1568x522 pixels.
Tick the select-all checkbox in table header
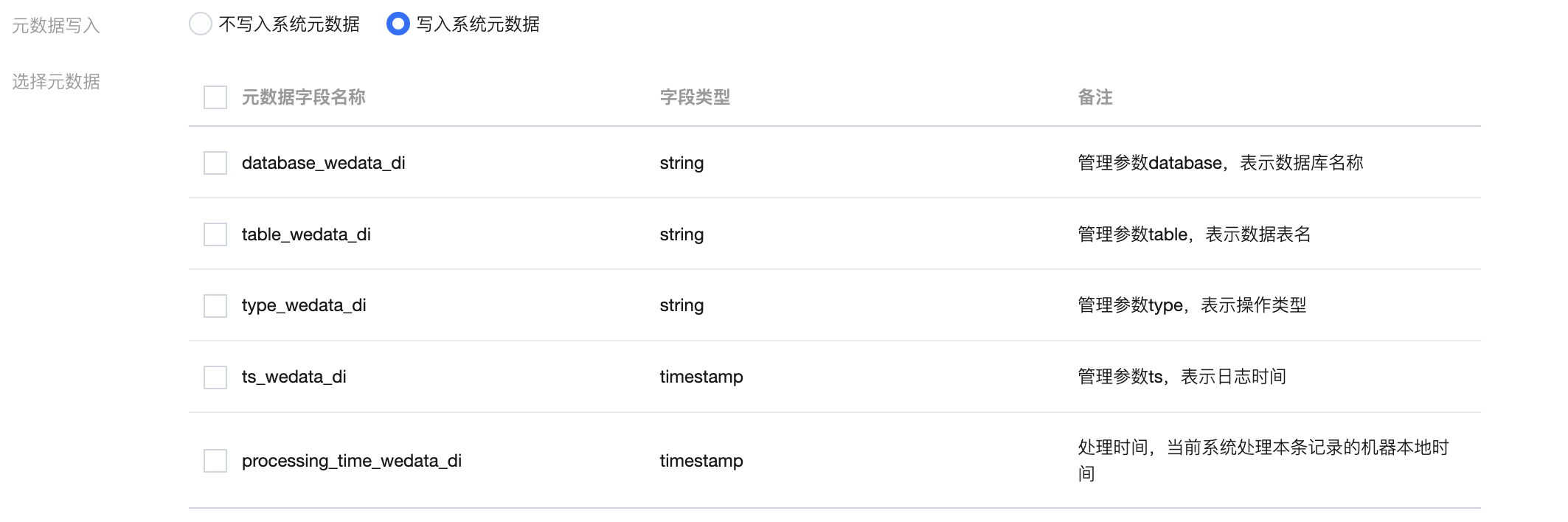tap(215, 97)
